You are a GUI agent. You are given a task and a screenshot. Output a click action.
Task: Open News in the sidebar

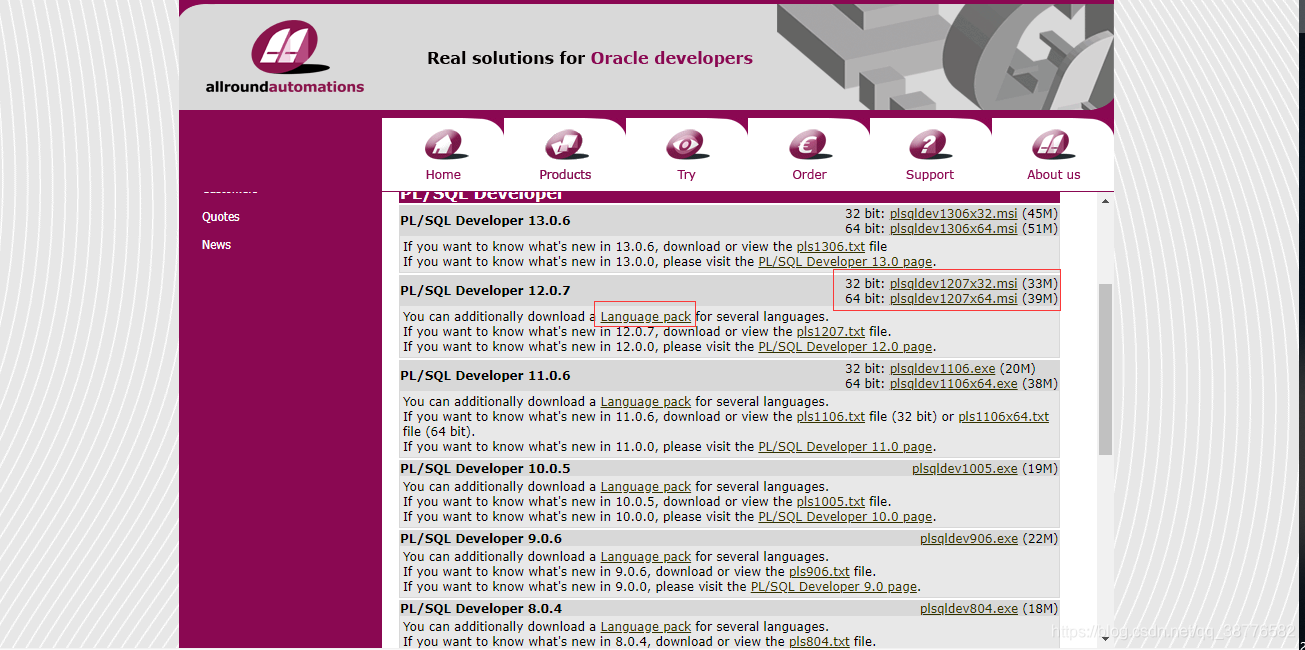[216, 244]
